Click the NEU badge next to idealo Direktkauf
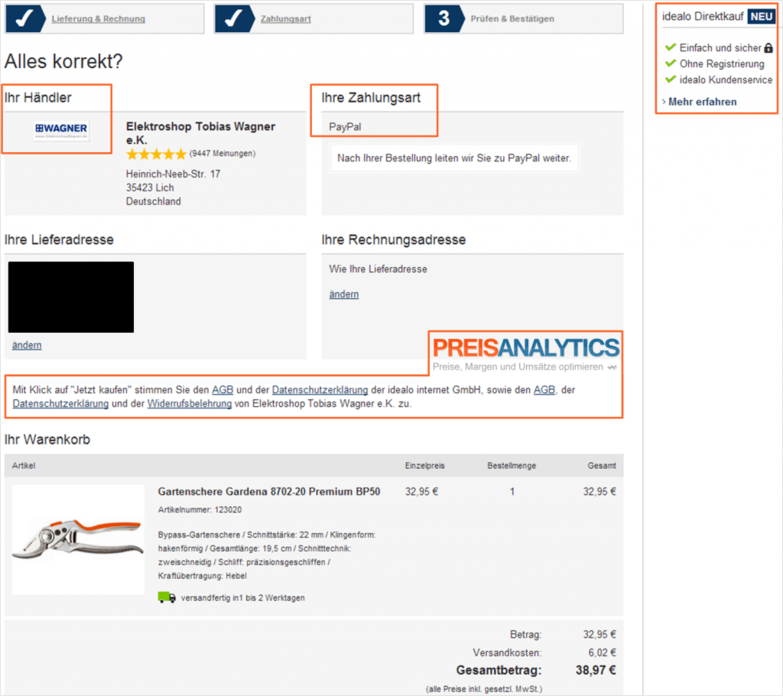Viewport: 783px width, 696px height. [x=760, y=18]
